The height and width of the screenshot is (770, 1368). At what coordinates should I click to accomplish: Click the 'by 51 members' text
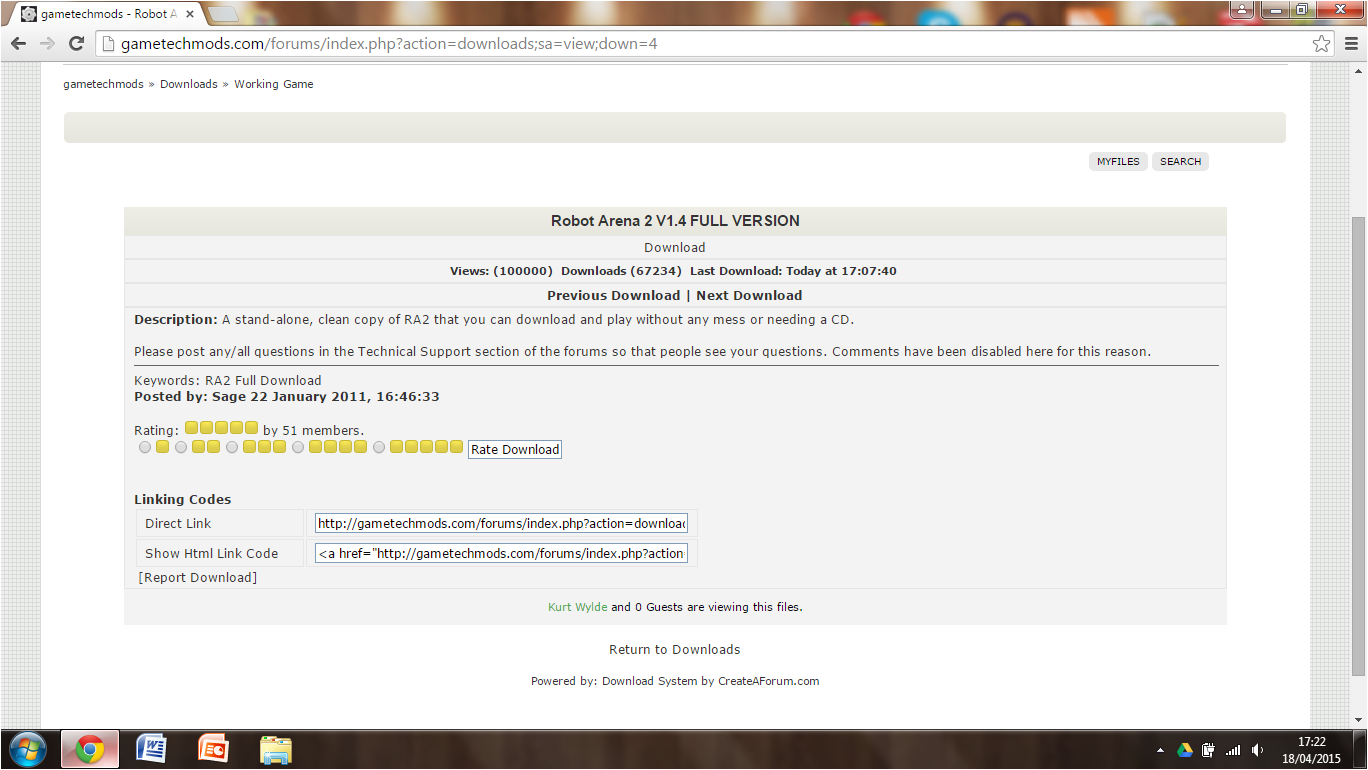313,430
